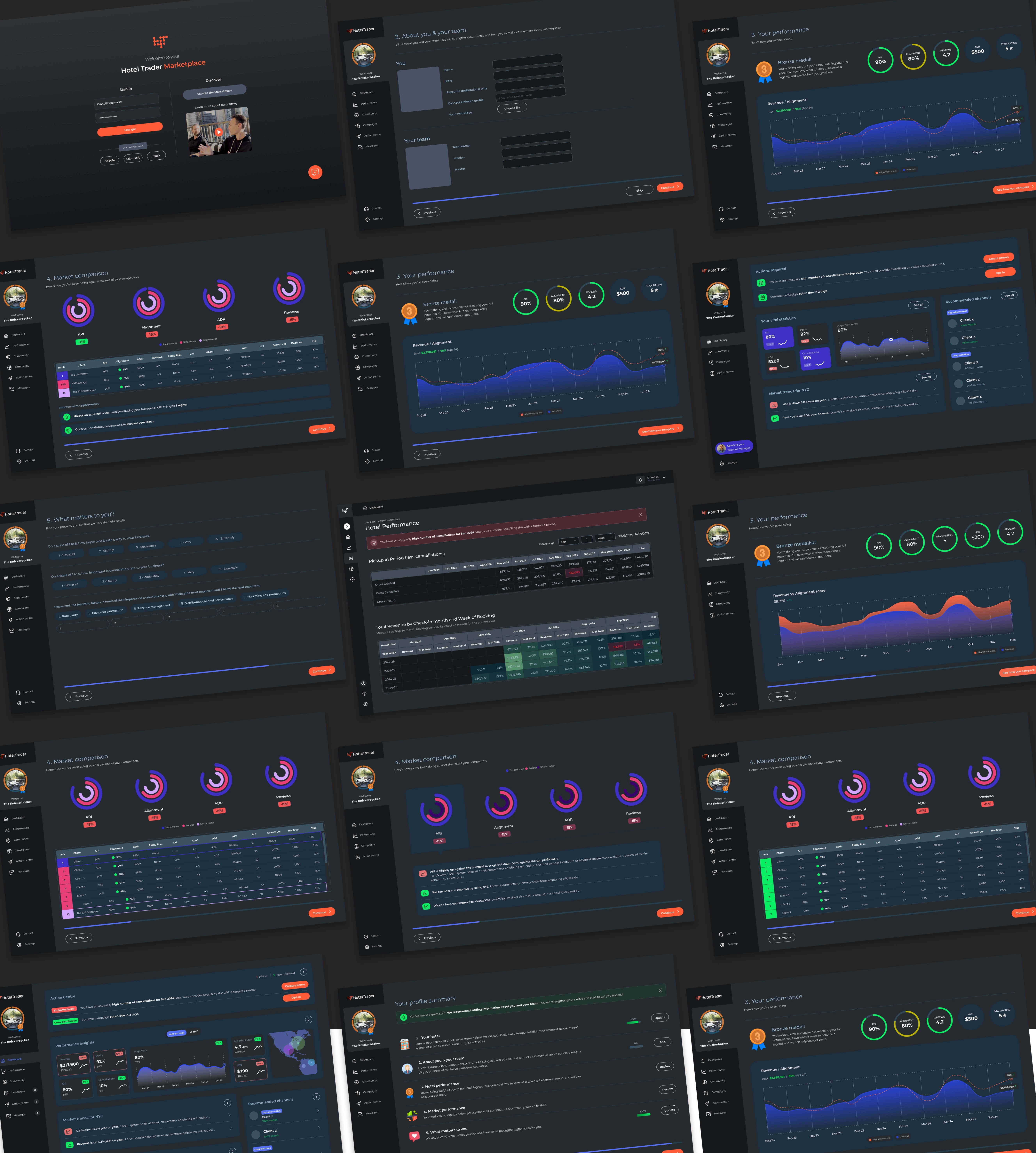
Task: Open notifications bell beside Emma W.
Action: [640, 480]
